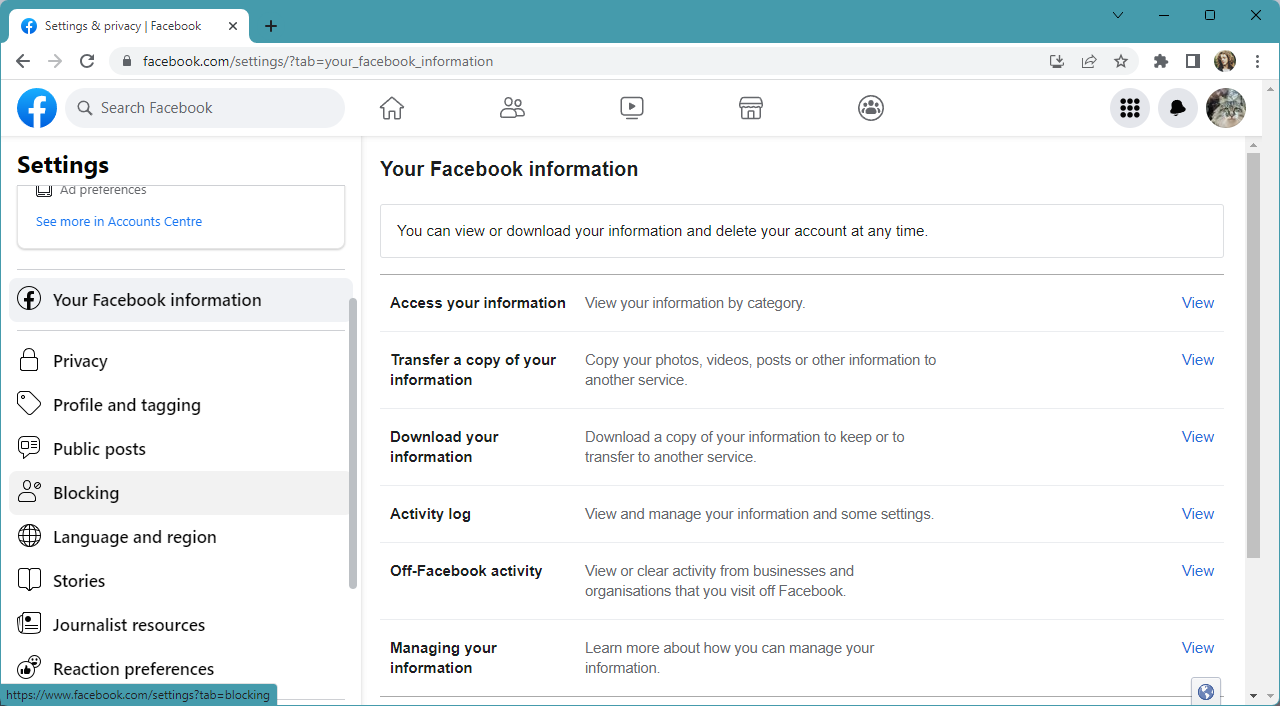Select the Settings & privacy browser tab
This screenshot has height=706, width=1280.
tap(120, 25)
